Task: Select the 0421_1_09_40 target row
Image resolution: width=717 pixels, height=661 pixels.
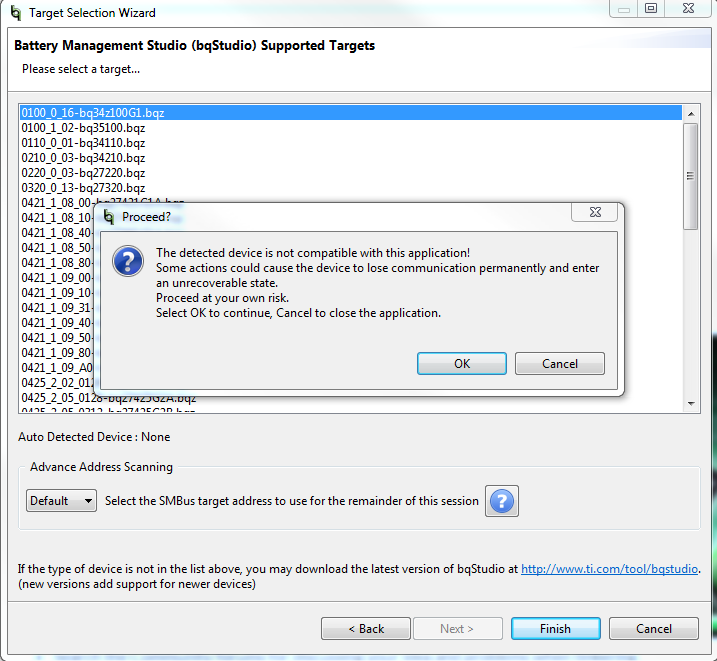Action: point(57,323)
